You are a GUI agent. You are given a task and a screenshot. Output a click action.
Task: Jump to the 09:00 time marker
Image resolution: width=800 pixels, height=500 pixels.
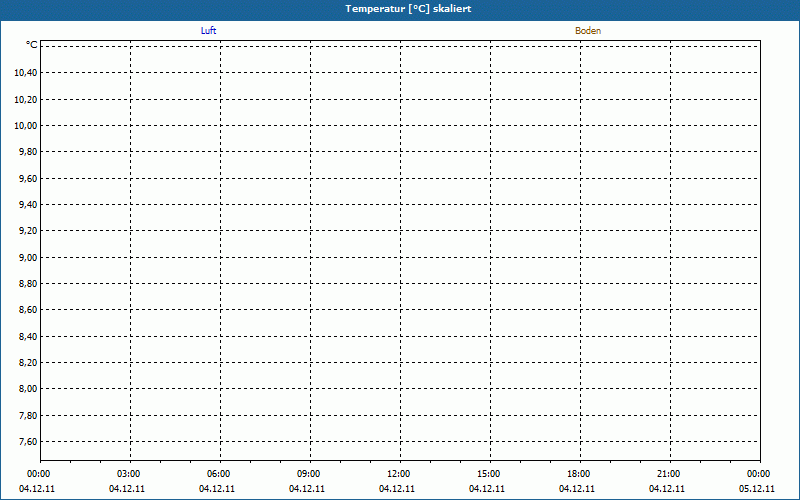(309, 474)
